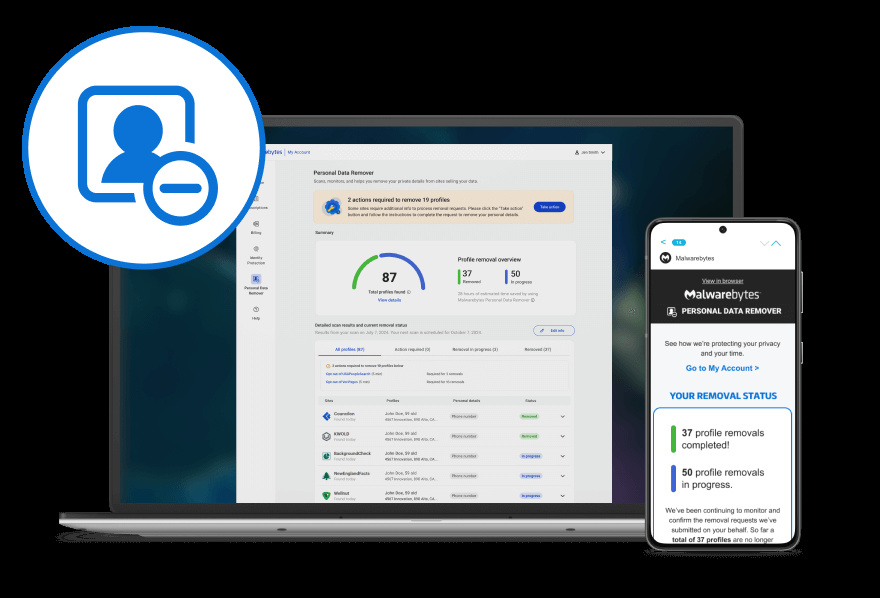
Task: Tap Go to My Account on the phone
Action: (722, 368)
